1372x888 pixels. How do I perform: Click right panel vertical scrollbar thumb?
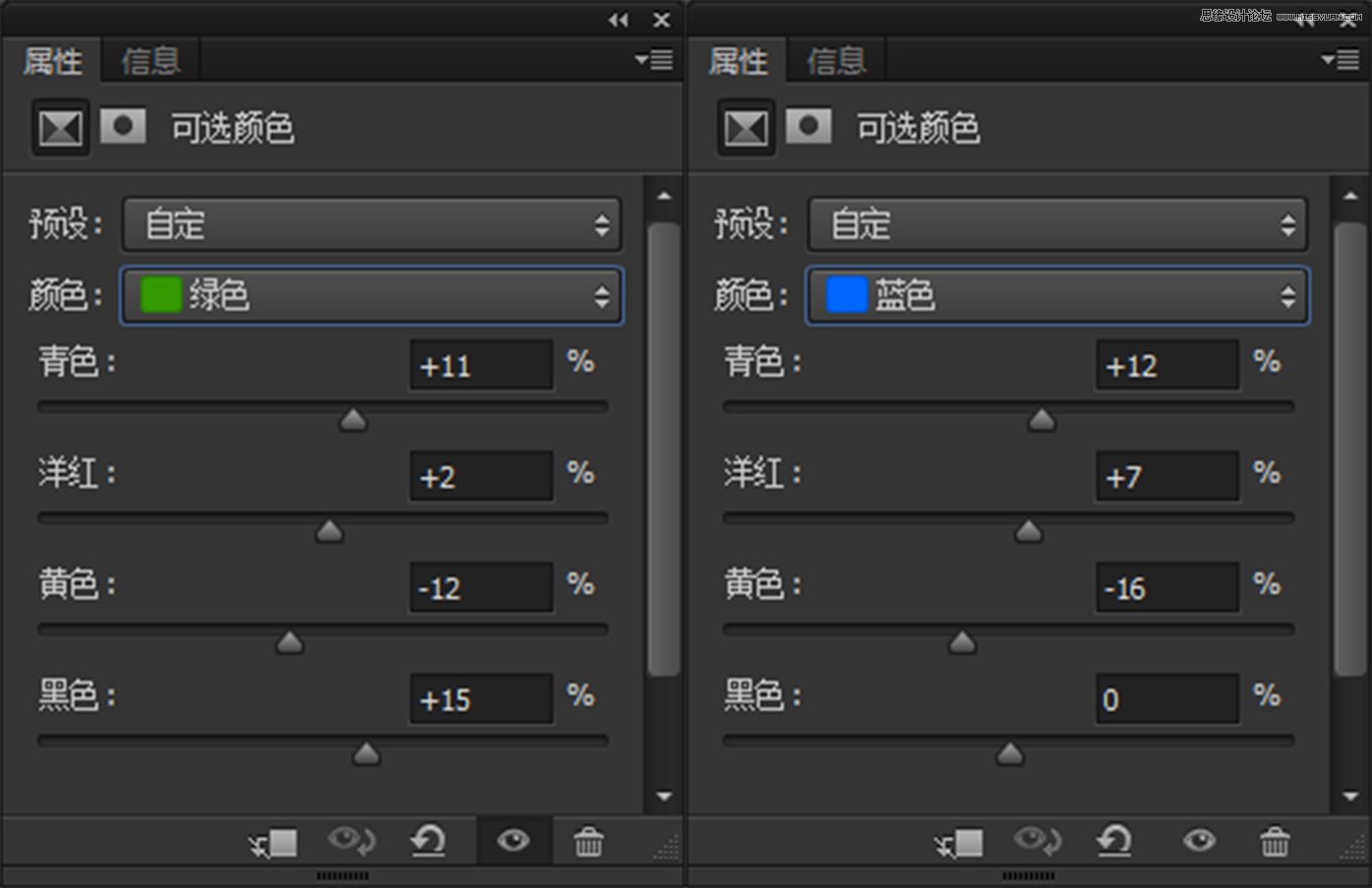click(x=1349, y=448)
